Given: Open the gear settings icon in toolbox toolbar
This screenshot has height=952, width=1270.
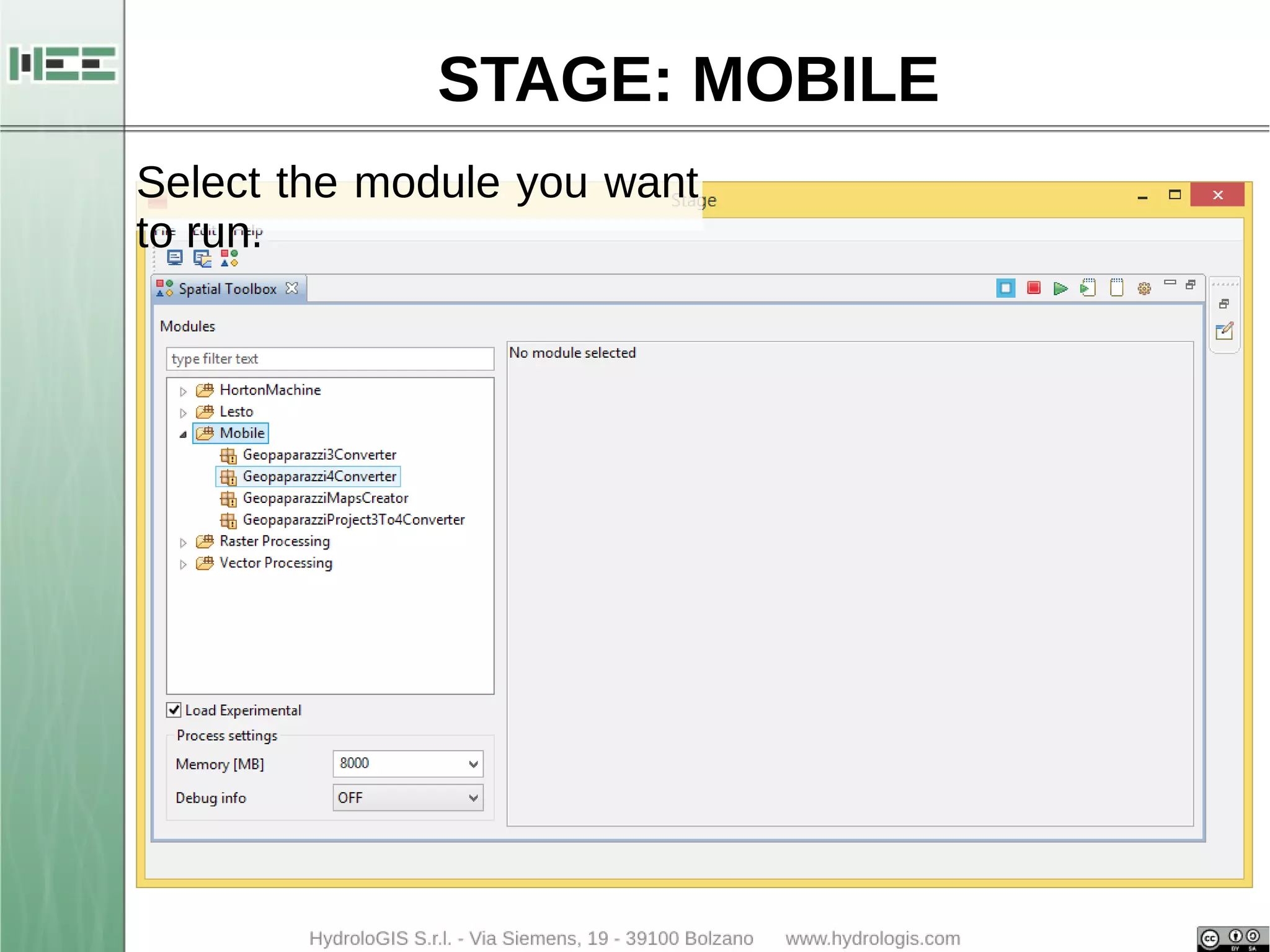Looking at the screenshot, I should [x=1144, y=288].
